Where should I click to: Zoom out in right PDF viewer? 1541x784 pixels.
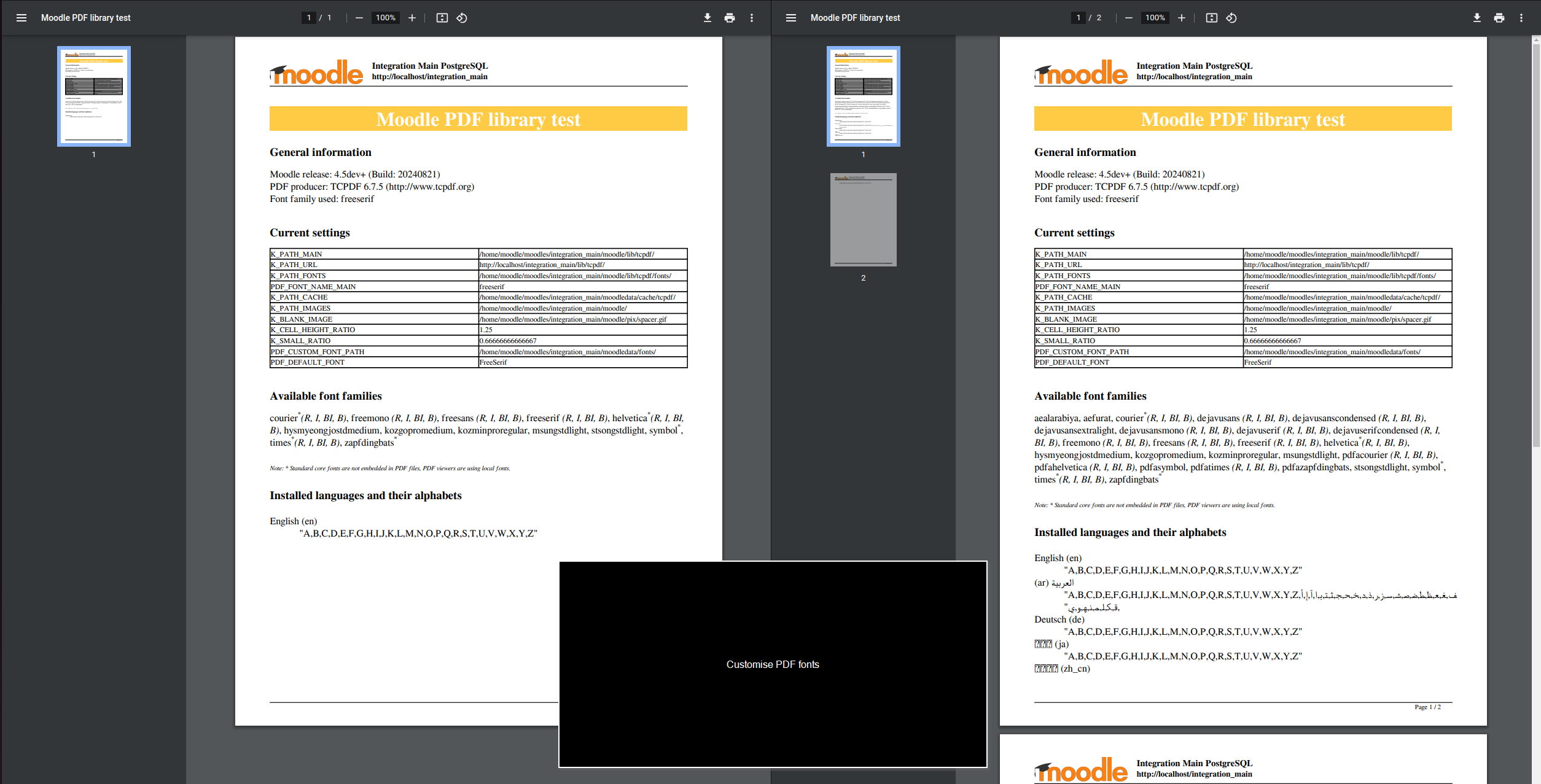pos(1129,18)
